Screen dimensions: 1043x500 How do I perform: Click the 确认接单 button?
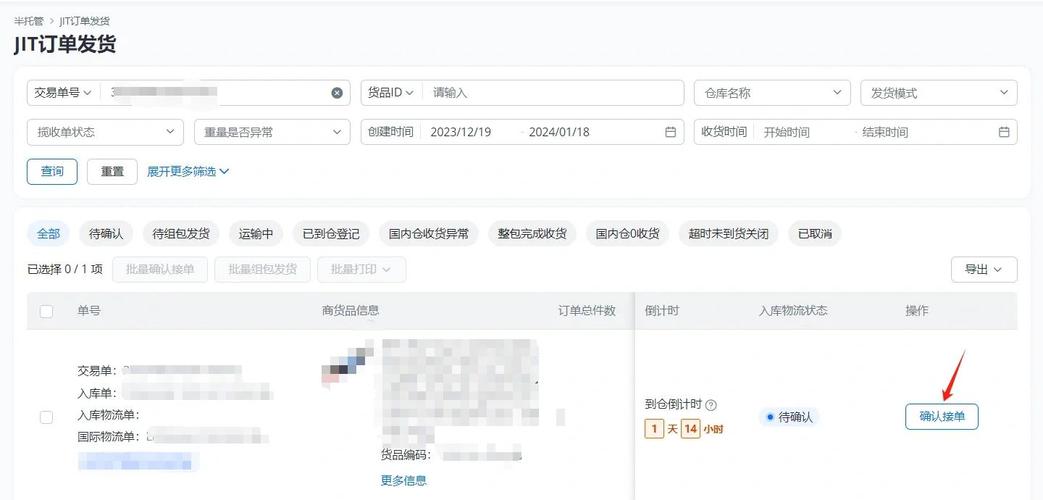[x=941, y=417]
